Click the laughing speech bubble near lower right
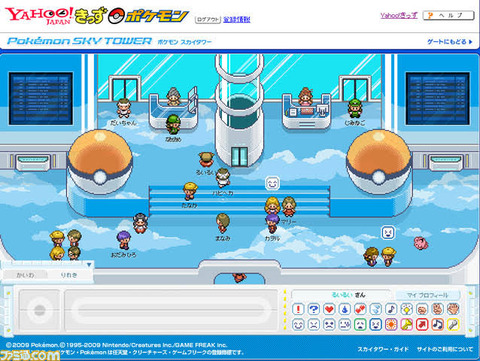 (388, 232)
